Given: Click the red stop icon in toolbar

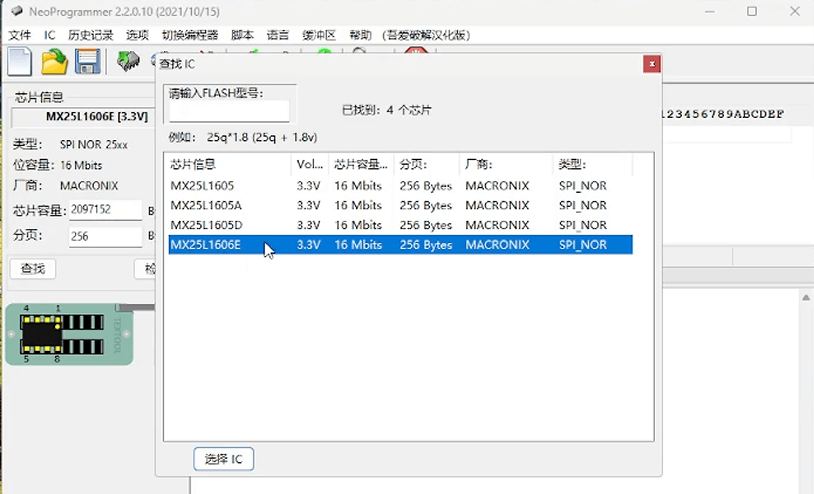Looking at the screenshot, I should tap(416, 51).
